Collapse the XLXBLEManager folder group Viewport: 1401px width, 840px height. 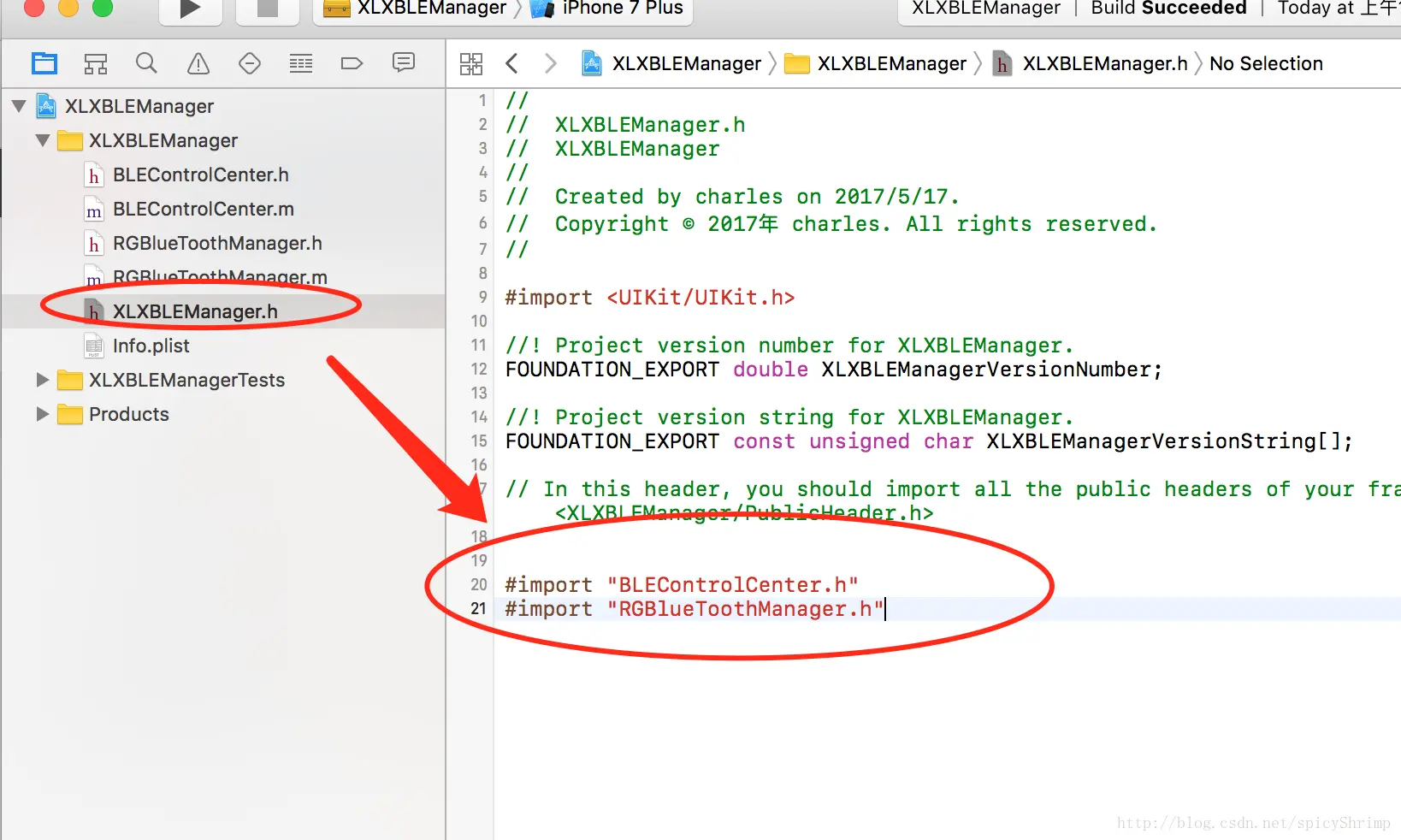[x=43, y=140]
